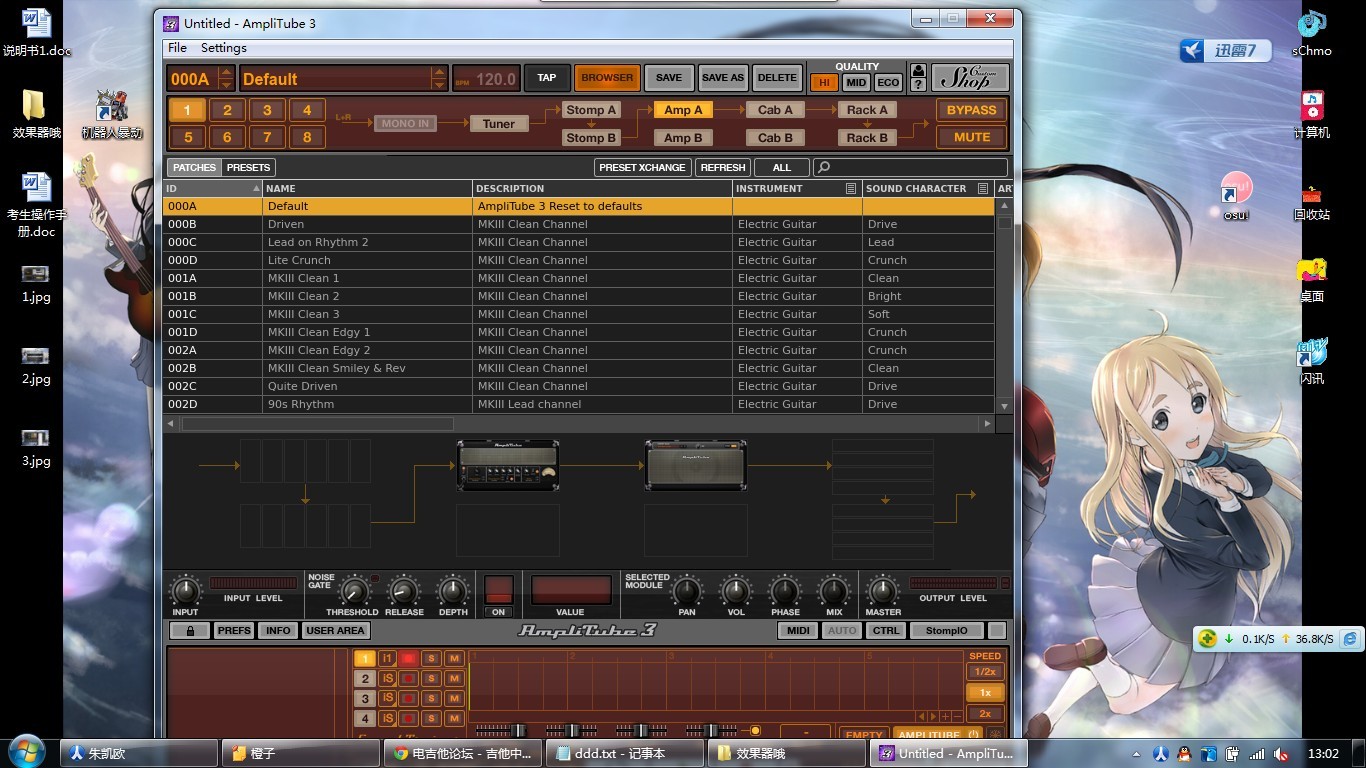Arm record on recorder track 2
This screenshot has height=768, width=1366.
click(409, 678)
